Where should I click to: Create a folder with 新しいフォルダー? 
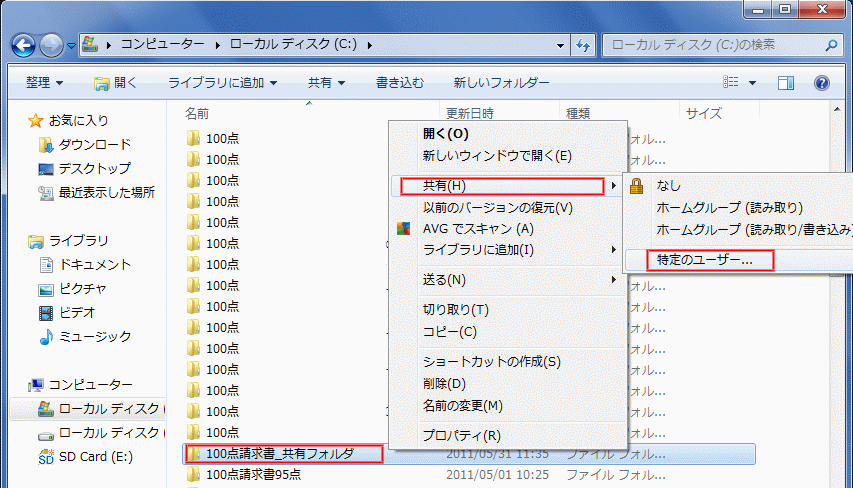[x=501, y=83]
